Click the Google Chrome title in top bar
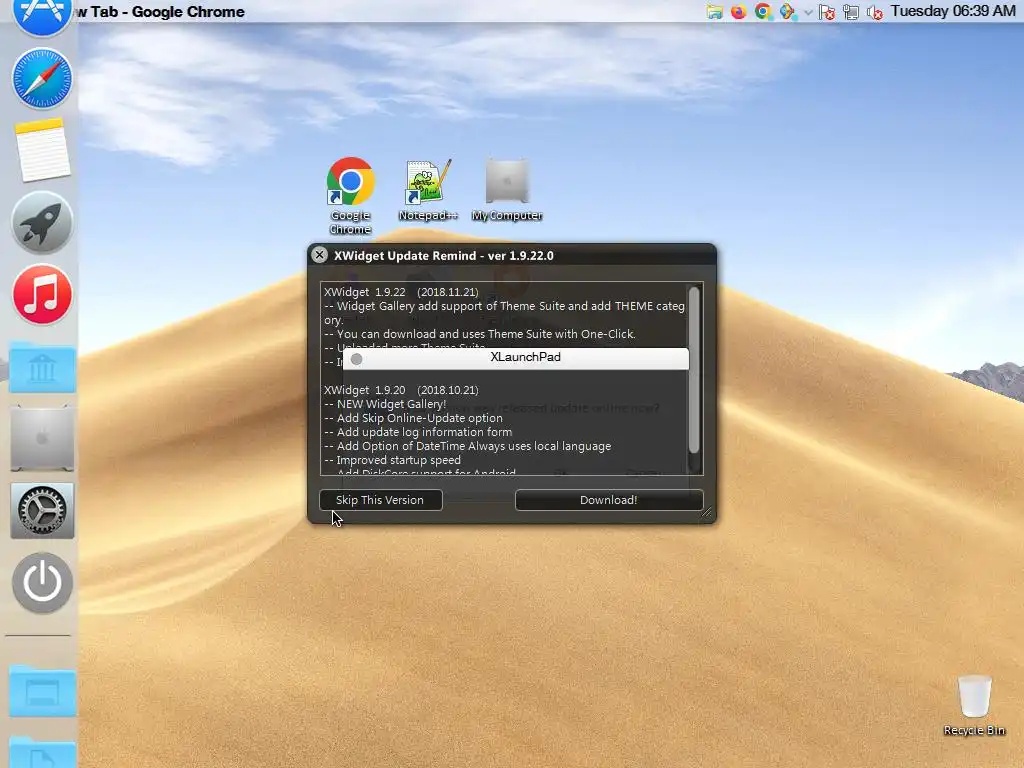The height and width of the screenshot is (768, 1024). pos(161,12)
